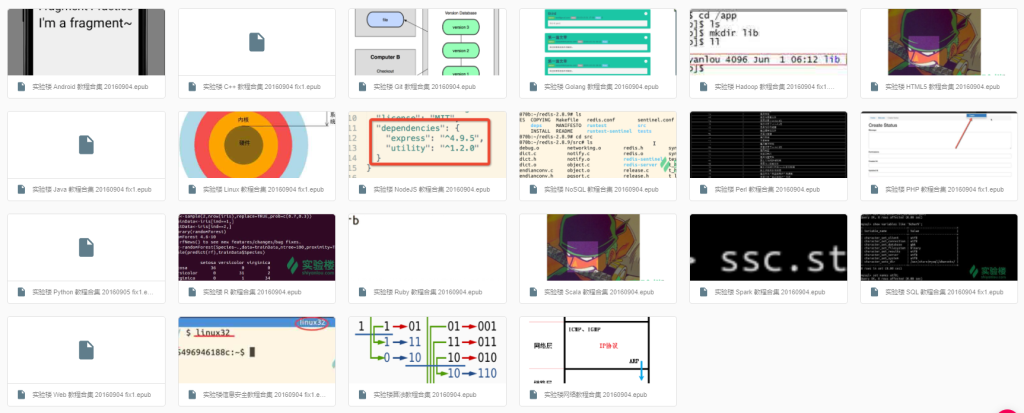Open the 网络层 IP协议 diagram thumbnail
This screenshot has width=1024, height=413.
(x=598, y=350)
